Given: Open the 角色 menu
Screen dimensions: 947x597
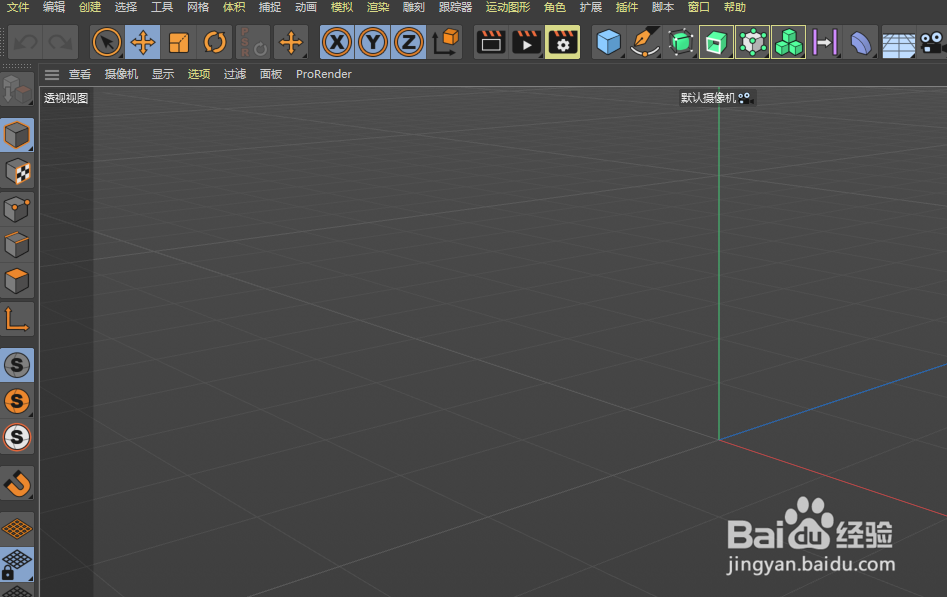Looking at the screenshot, I should click(554, 7).
